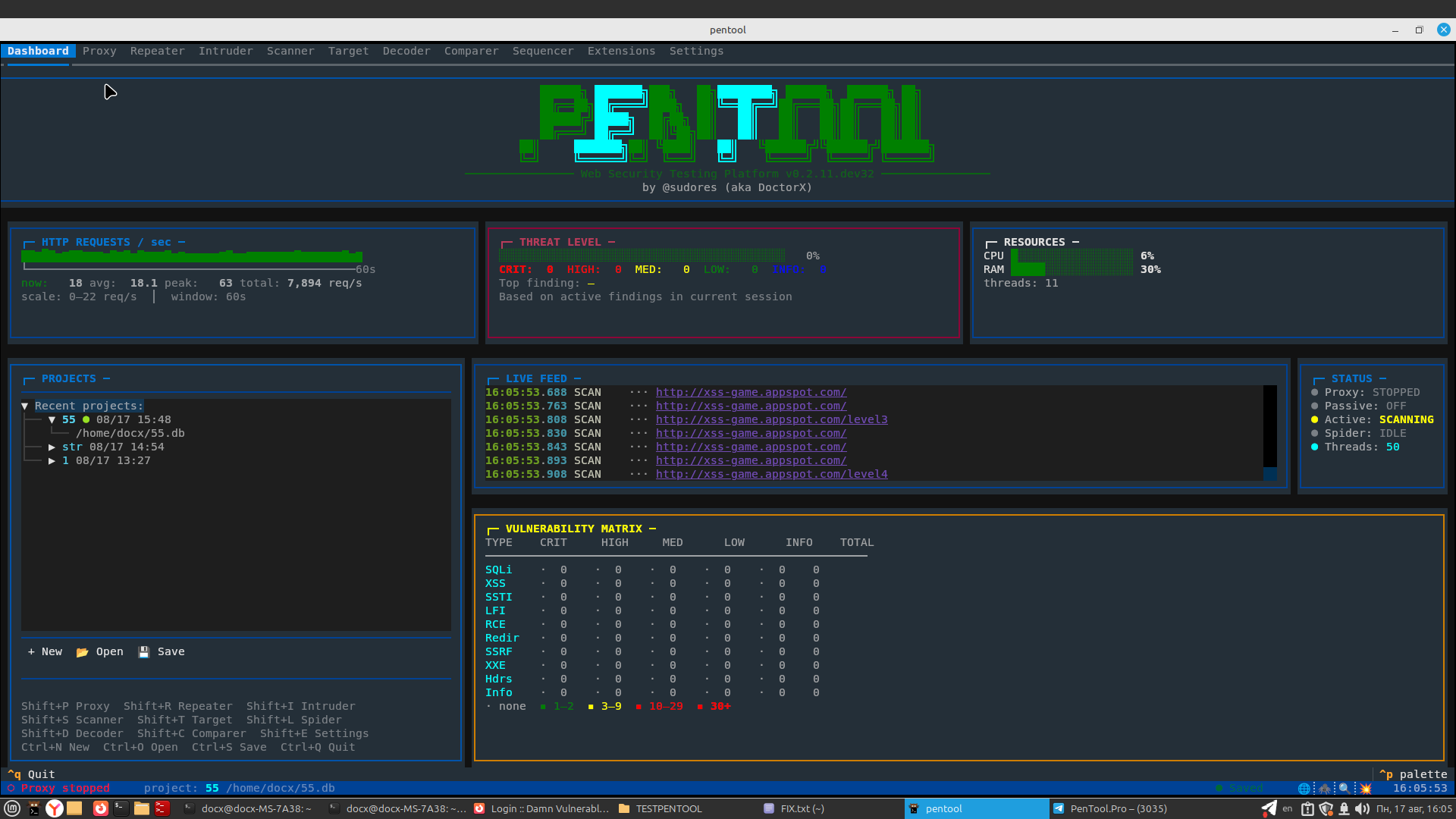The image size is (1456, 819).
Task: Switch to the Repeater tab
Action: (x=157, y=51)
